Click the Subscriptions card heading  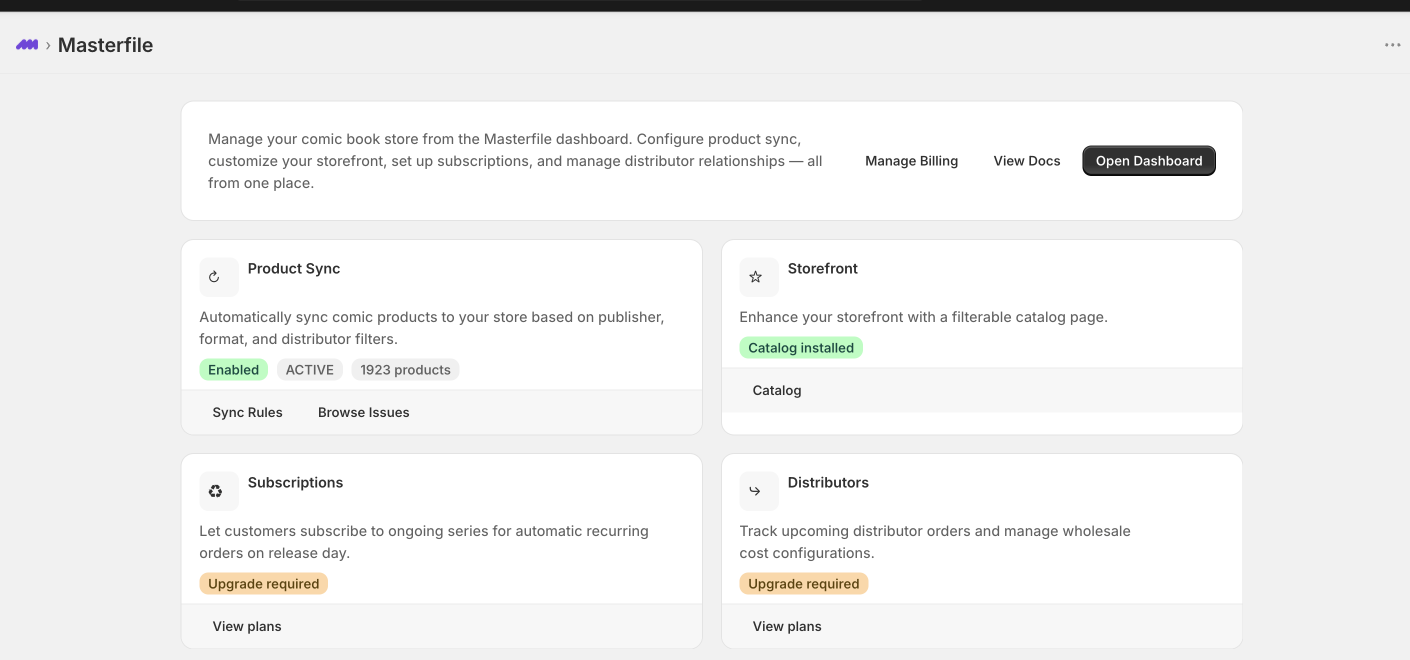tap(295, 483)
